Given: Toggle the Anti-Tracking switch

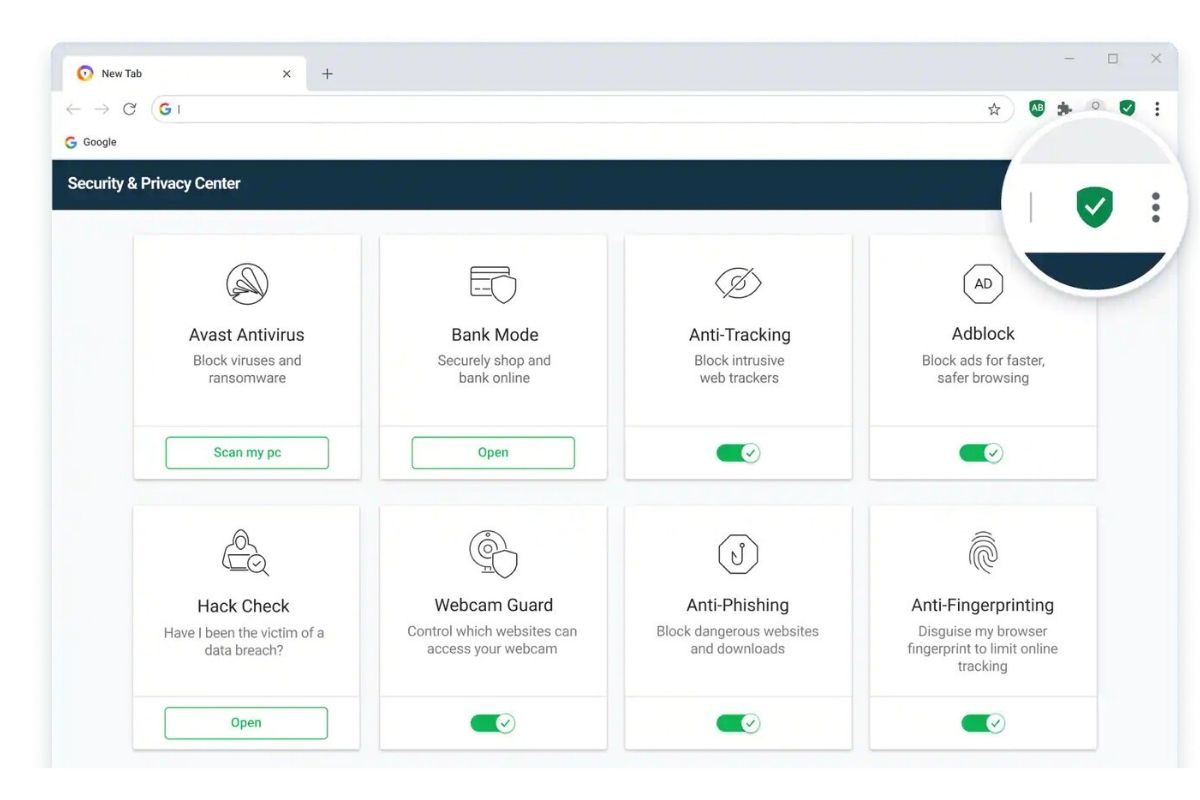Looking at the screenshot, I should click(x=738, y=453).
